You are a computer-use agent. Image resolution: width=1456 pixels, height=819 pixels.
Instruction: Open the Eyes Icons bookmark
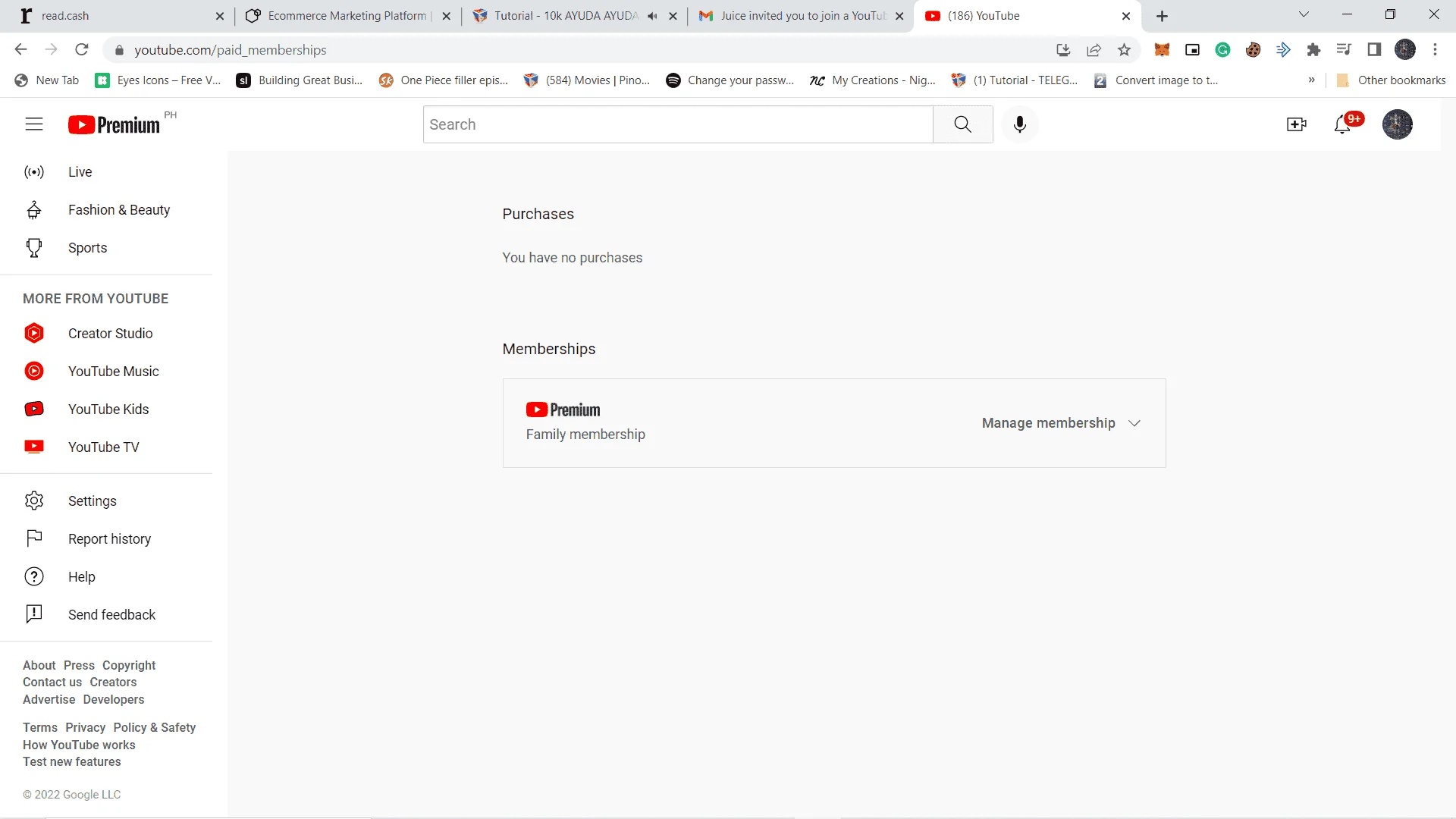(158, 80)
